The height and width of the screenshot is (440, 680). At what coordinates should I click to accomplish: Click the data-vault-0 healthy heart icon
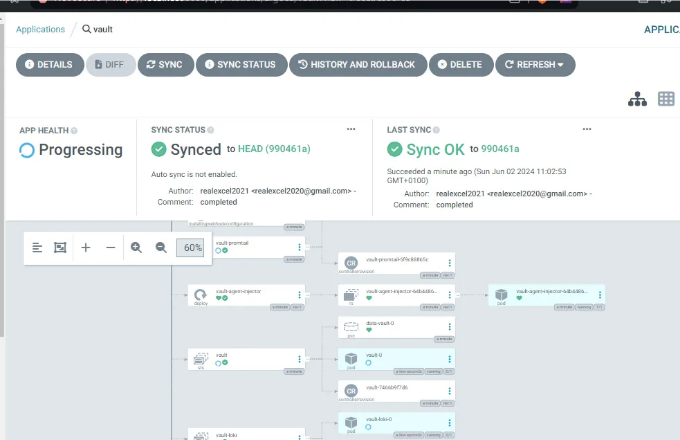pos(369,330)
